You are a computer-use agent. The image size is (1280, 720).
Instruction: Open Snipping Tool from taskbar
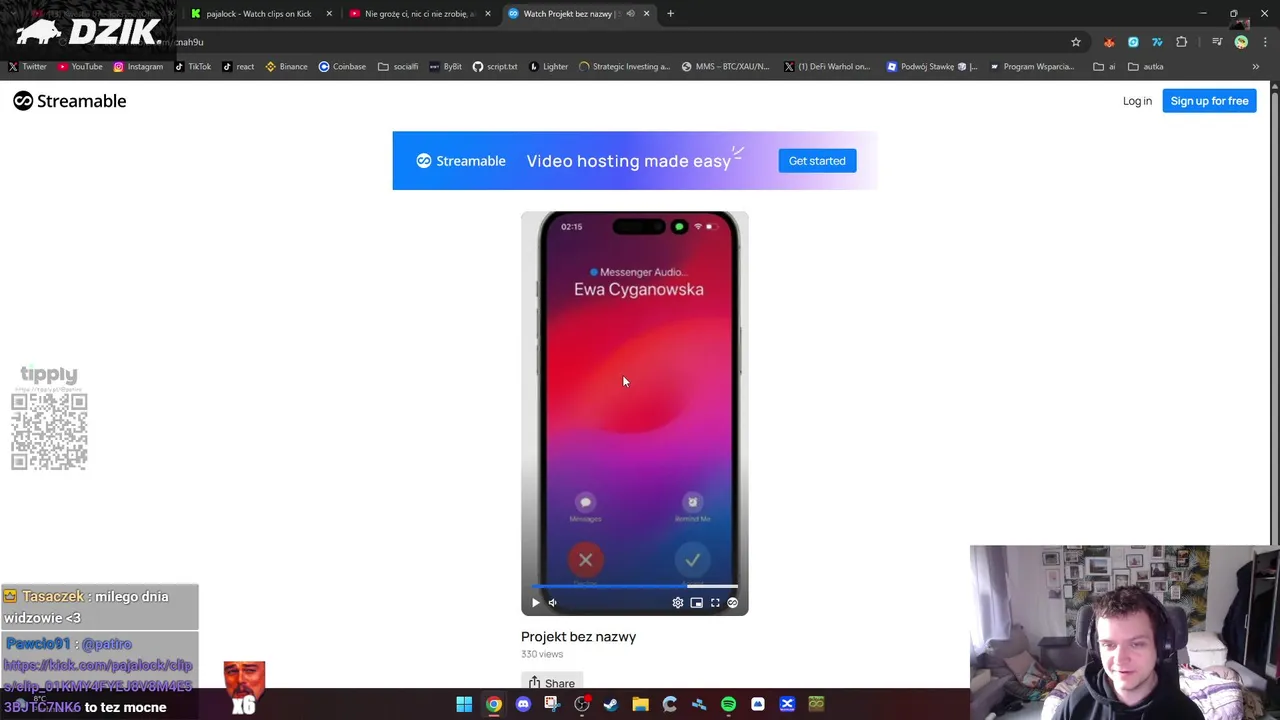coord(552,704)
